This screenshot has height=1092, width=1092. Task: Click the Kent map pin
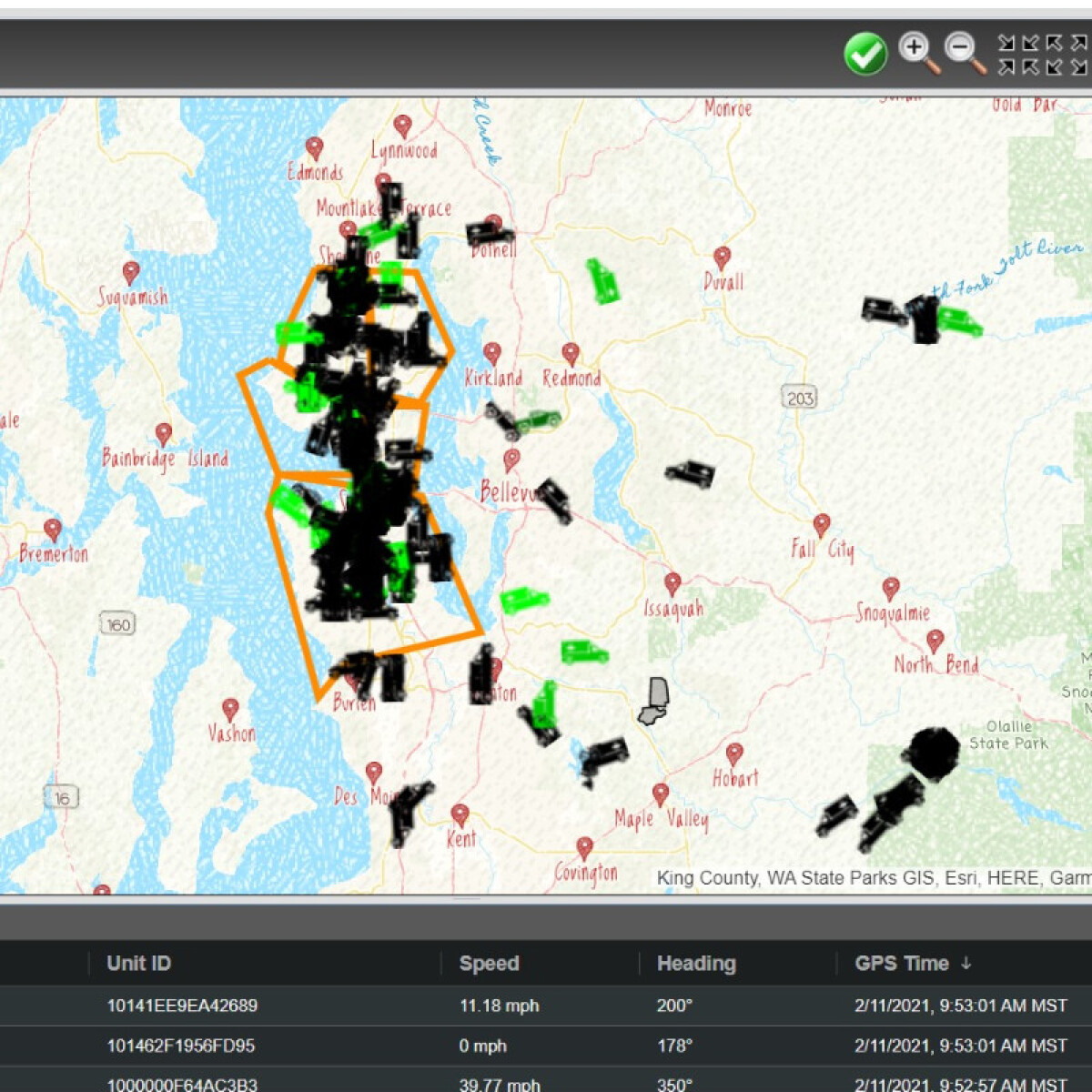pyautogui.click(x=460, y=814)
